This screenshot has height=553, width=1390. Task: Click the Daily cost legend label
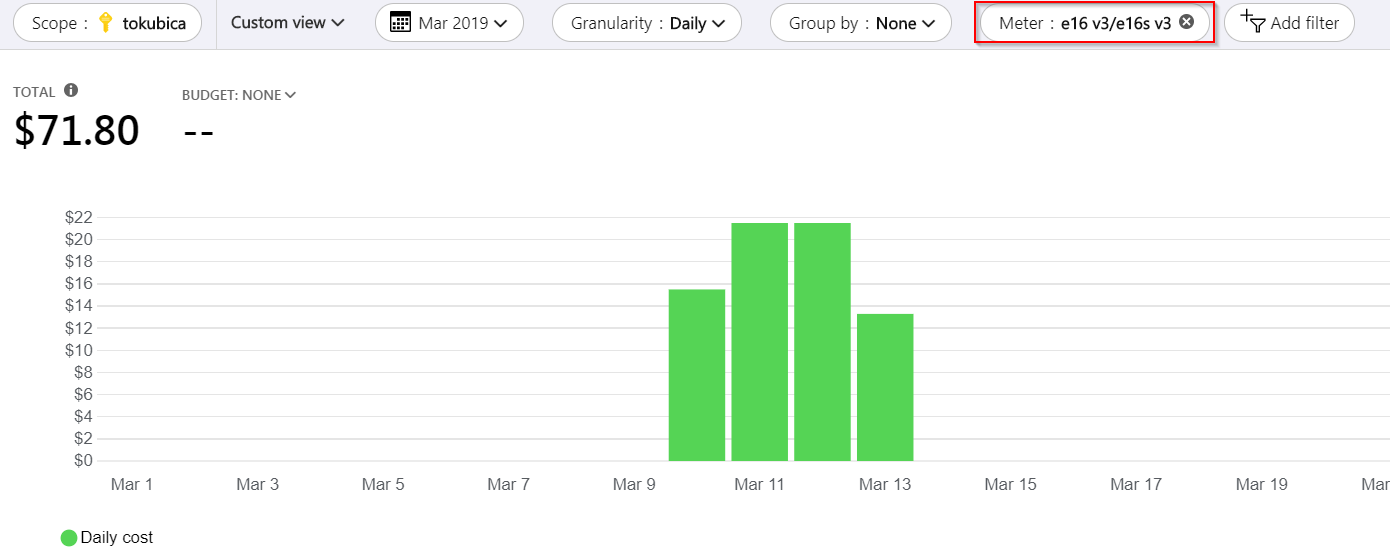[x=117, y=538]
